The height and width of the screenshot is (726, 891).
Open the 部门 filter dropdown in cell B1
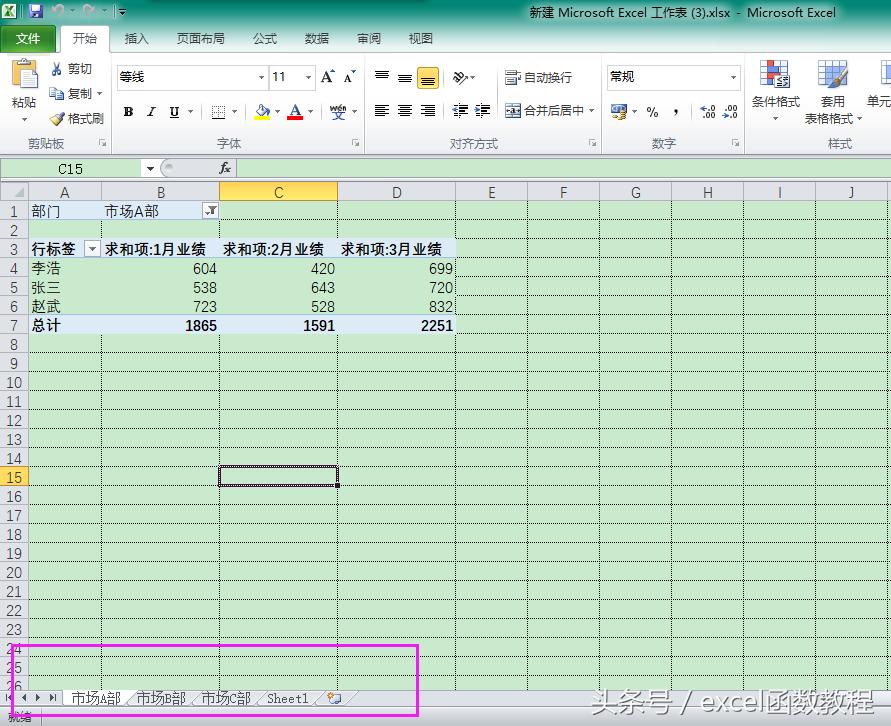[210, 211]
